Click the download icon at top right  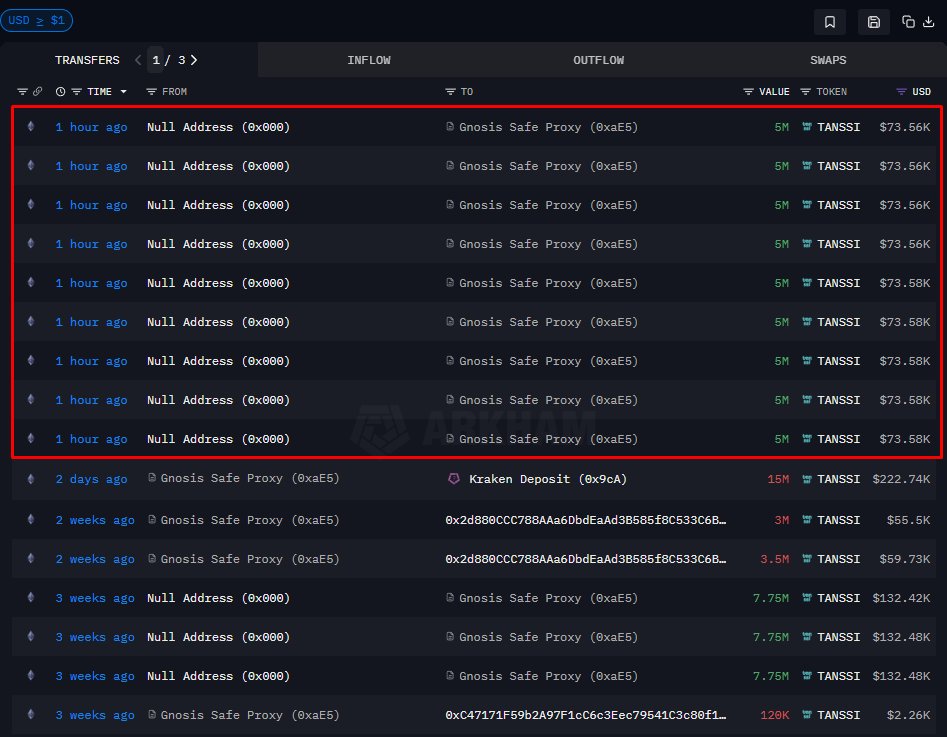tap(927, 21)
